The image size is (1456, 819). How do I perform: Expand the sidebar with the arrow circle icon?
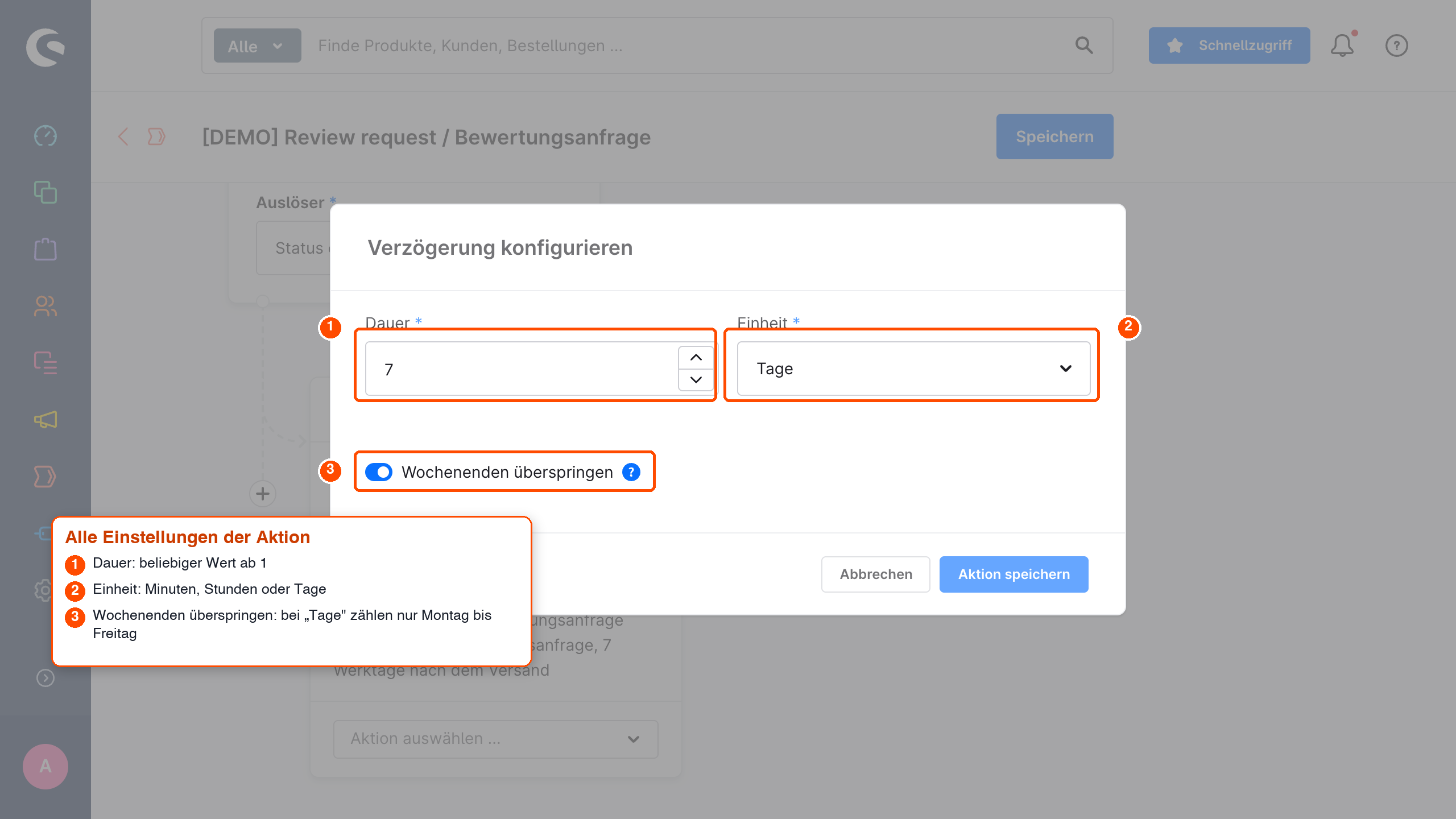45,678
